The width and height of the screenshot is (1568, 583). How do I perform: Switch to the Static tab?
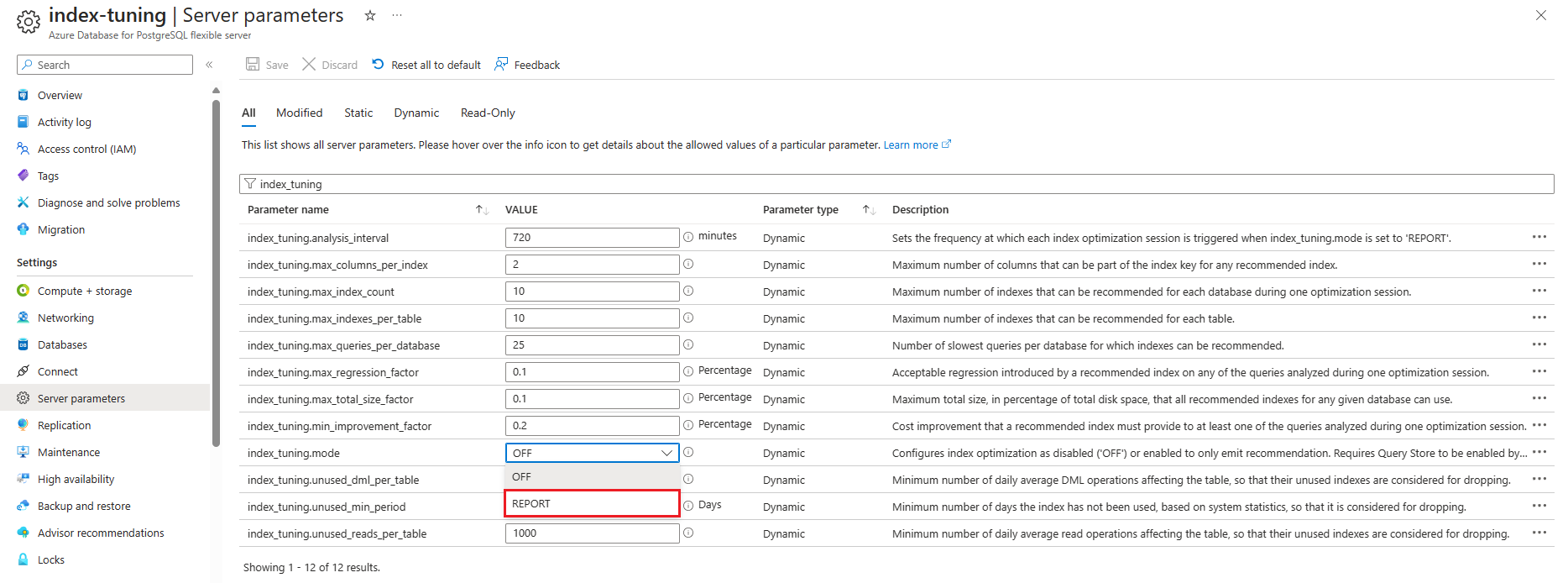[x=358, y=113]
